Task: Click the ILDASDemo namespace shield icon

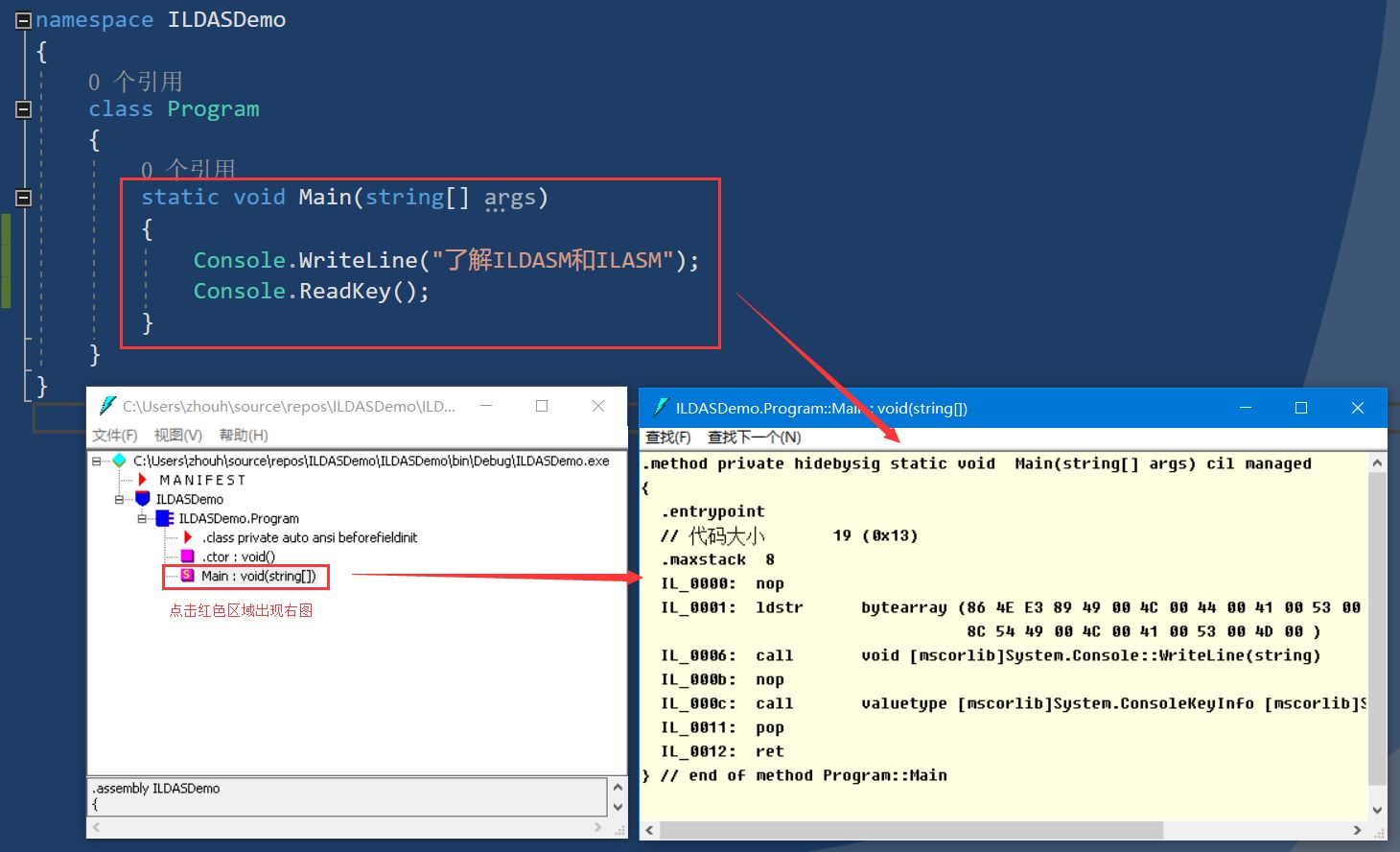Action: point(143,499)
